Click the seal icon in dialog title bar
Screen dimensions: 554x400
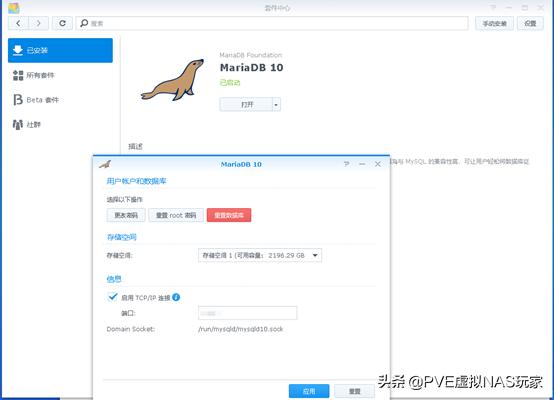pyautogui.click(x=105, y=164)
